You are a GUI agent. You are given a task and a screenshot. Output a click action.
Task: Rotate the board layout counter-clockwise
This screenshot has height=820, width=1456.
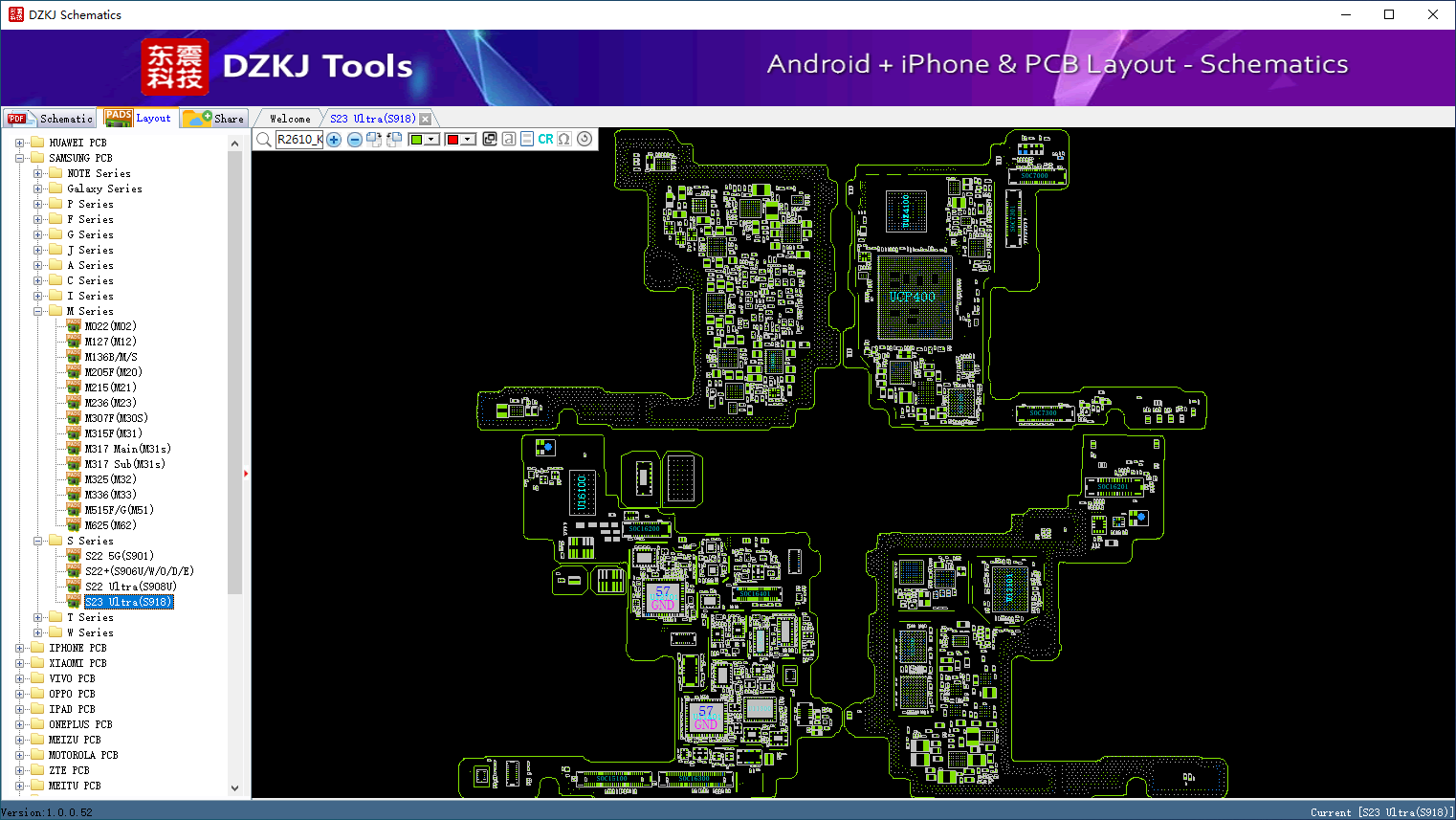394,140
